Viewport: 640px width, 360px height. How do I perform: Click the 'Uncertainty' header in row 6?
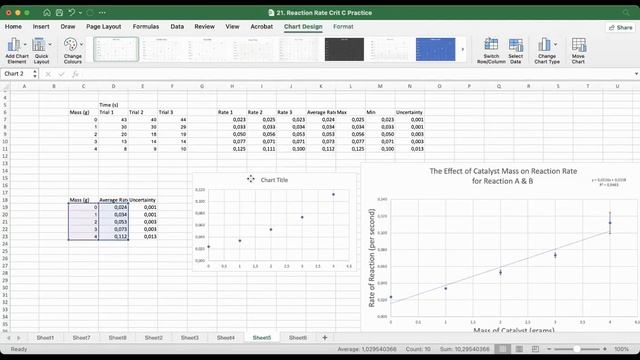[x=409, y=112]
